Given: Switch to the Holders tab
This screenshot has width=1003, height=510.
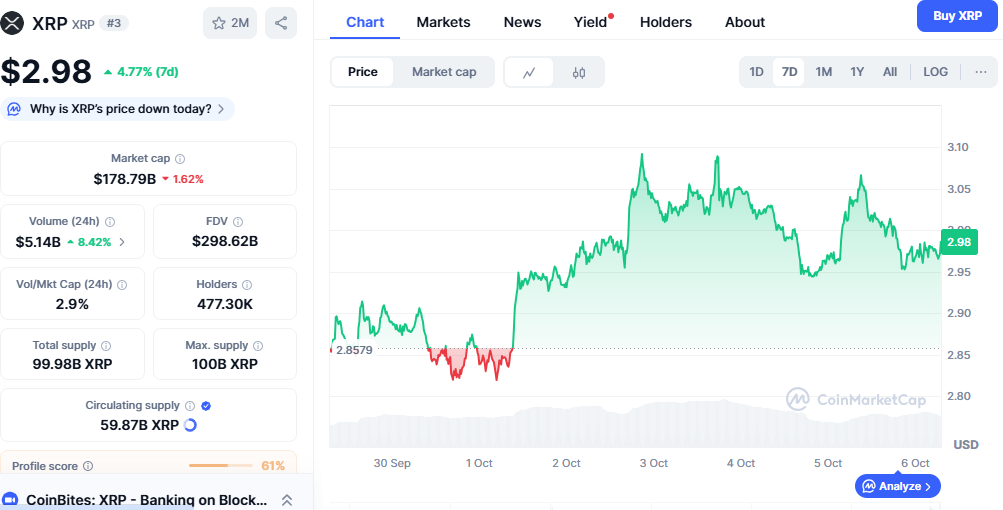Looking at the screenshot, I should pos(665,22).
